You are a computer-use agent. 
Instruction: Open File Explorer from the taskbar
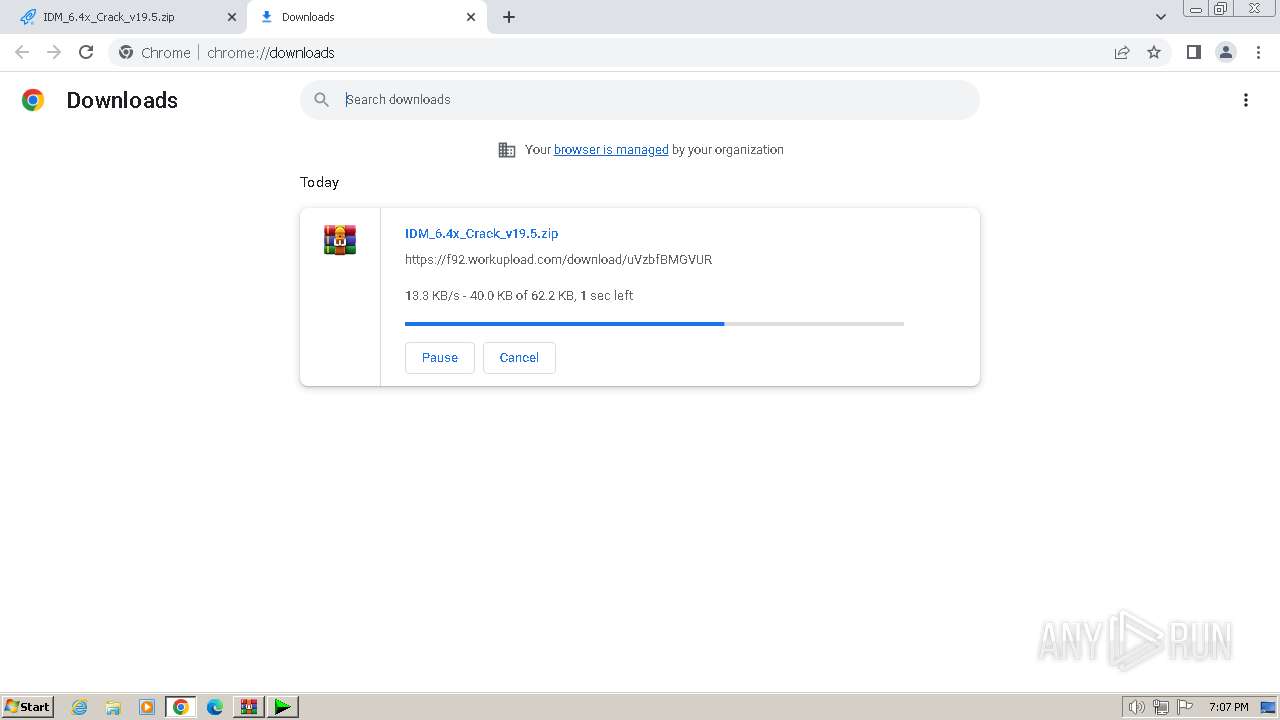point(113,707)
